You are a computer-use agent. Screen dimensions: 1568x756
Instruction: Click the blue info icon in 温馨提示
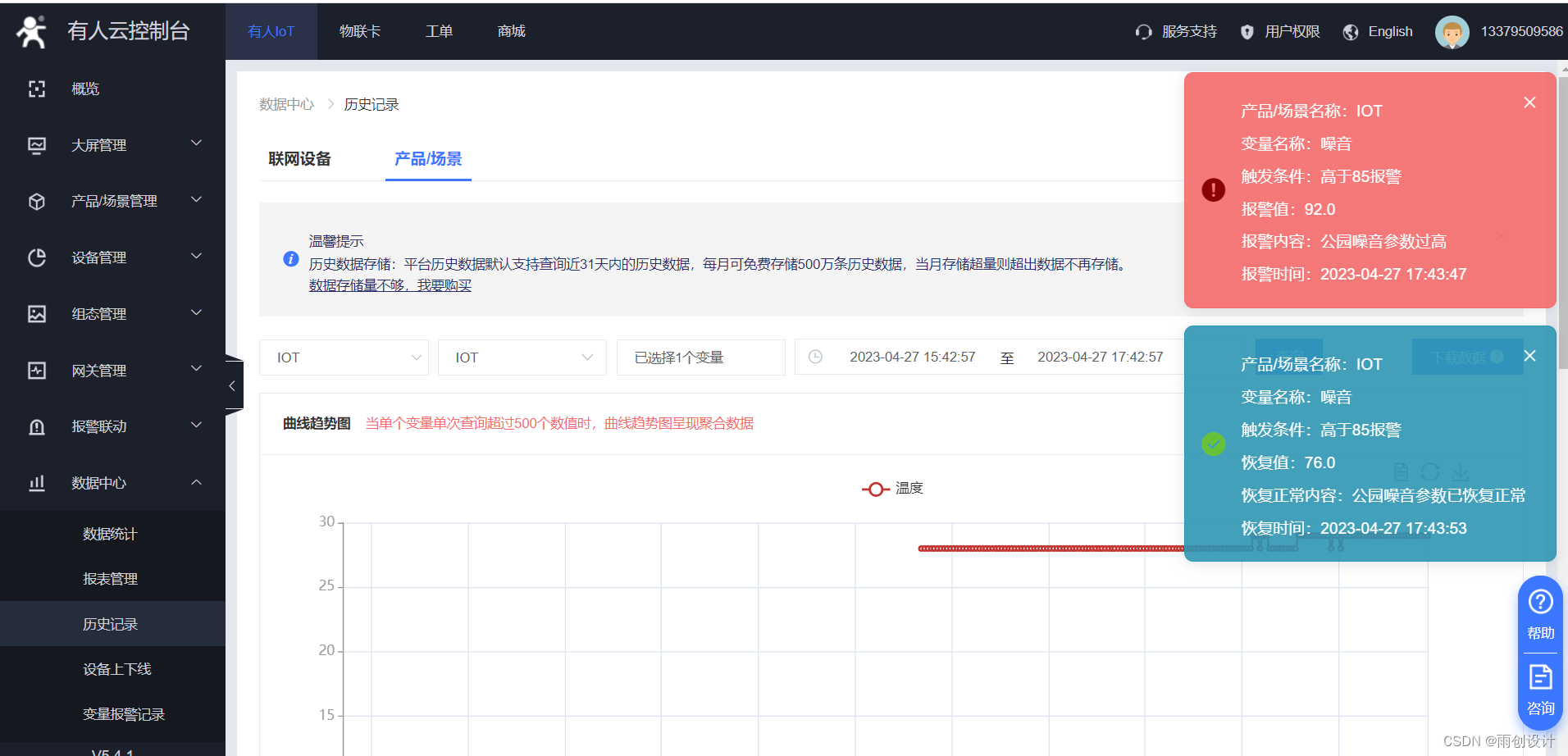[290, 259]
